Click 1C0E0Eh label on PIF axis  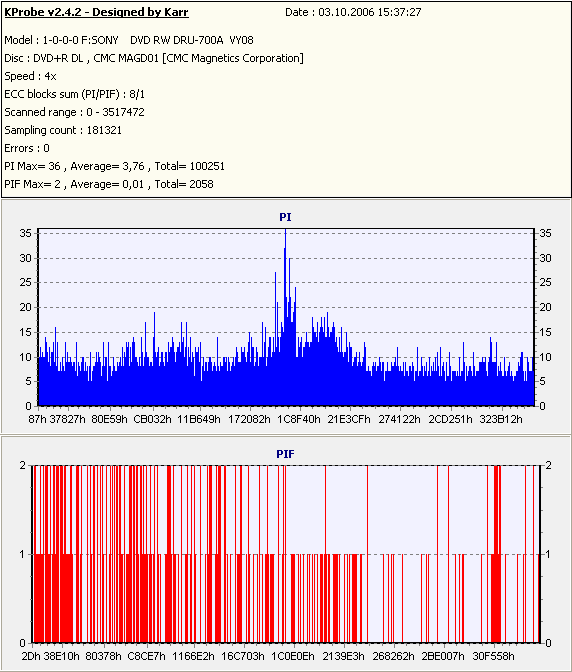tap(293, 656)
